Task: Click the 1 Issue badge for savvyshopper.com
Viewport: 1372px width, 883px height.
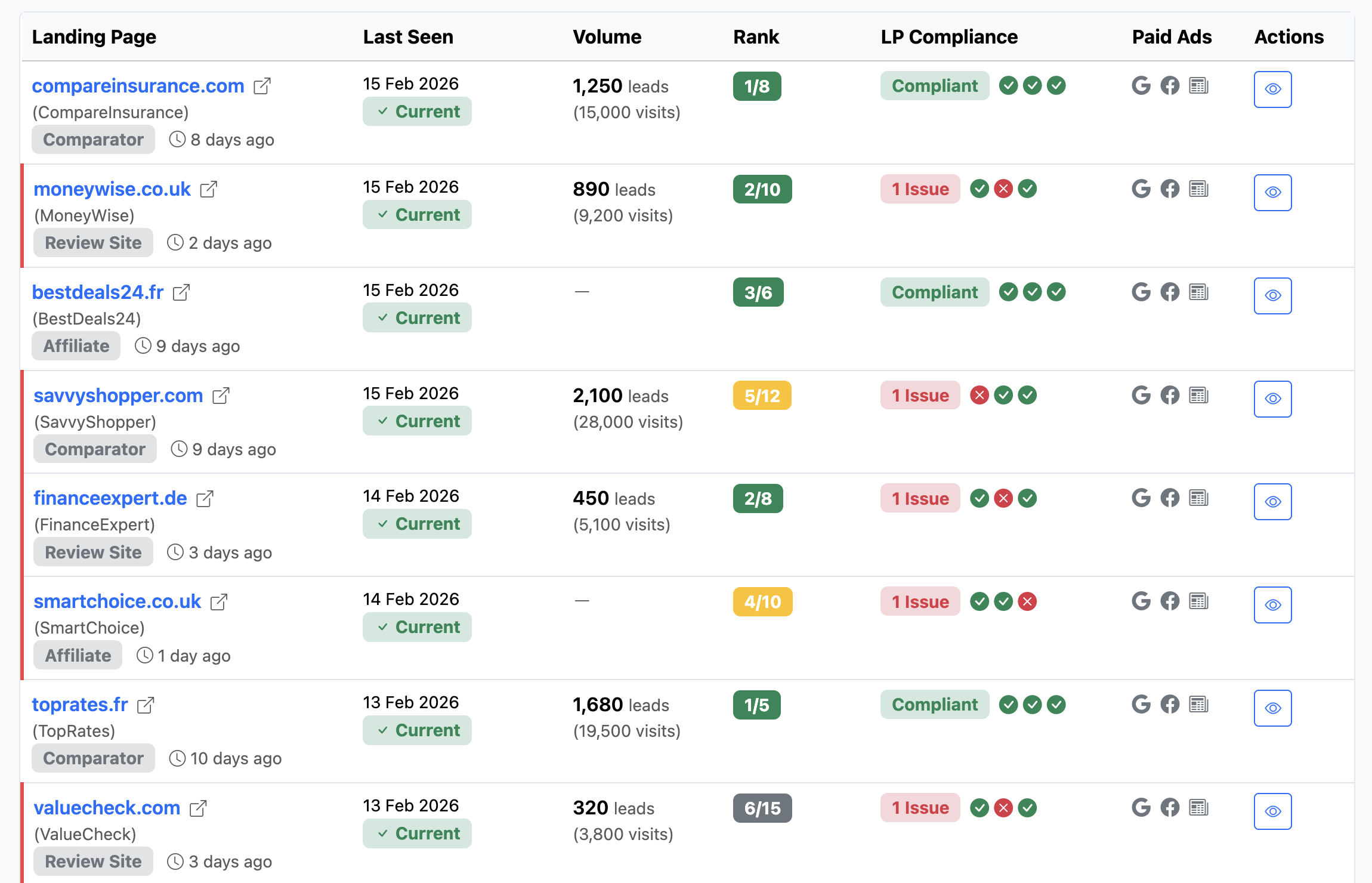Action: 920,395
